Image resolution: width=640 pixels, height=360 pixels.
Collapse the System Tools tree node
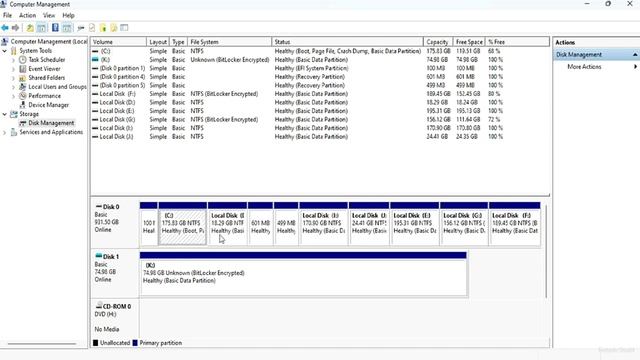click(x=4, y=51)
